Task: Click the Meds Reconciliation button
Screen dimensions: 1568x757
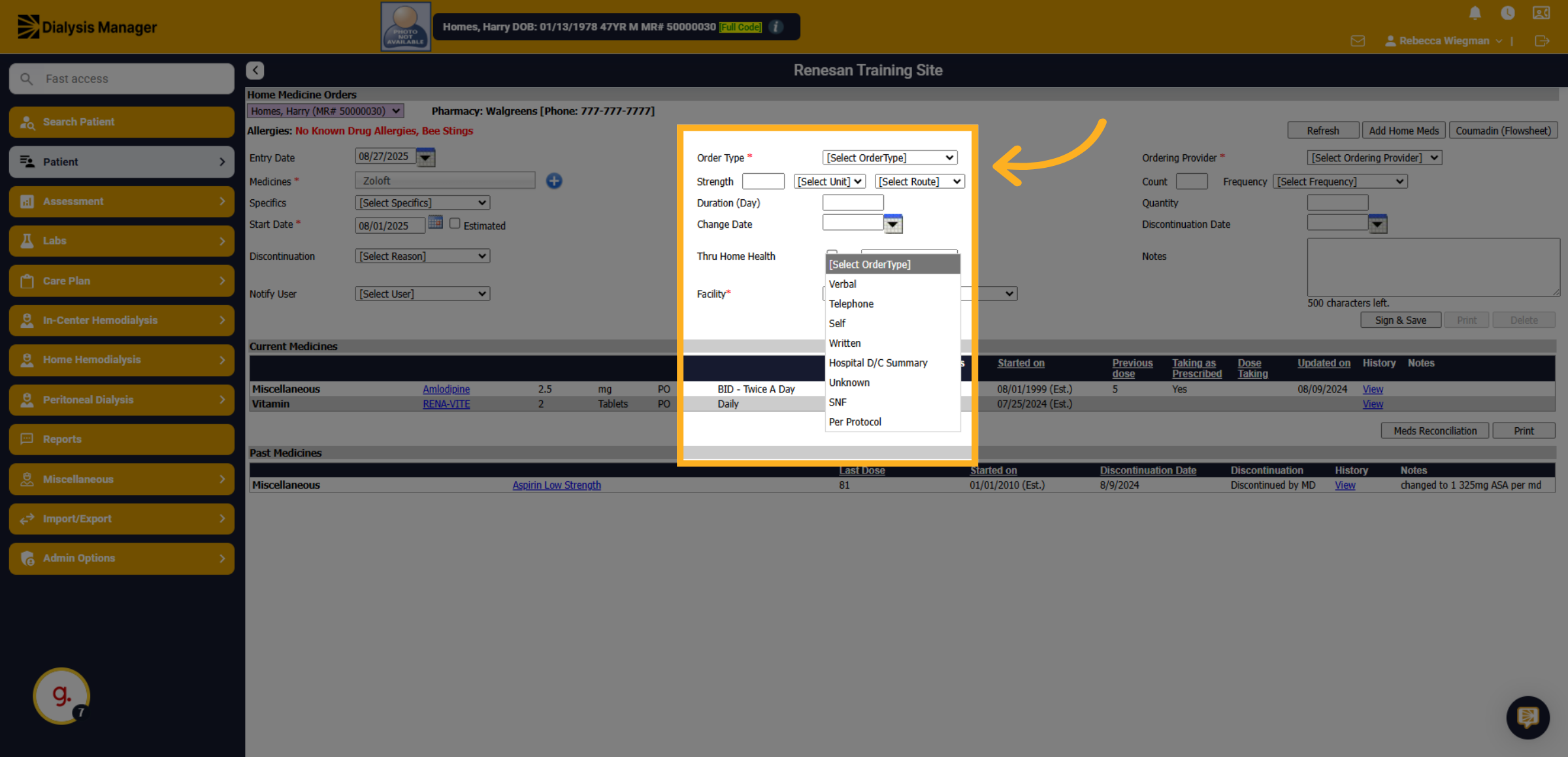Action: pyautogui.click(x=1435, y=431)
